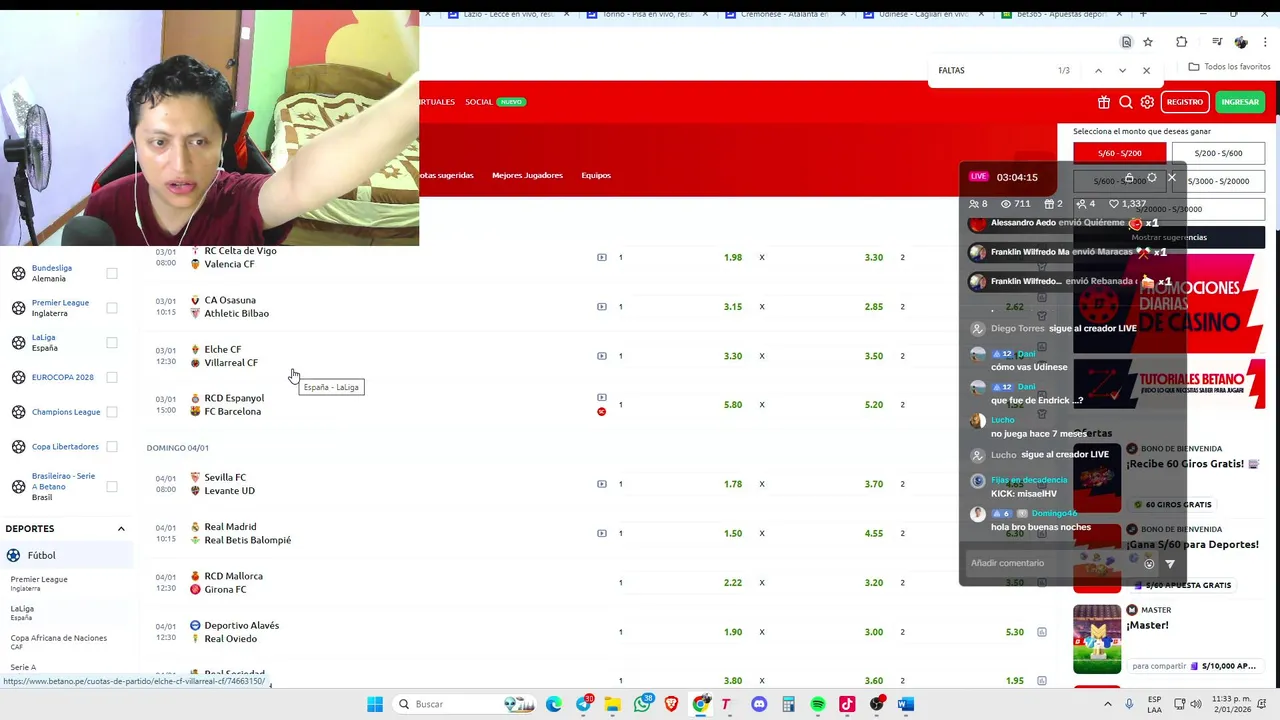Open the Windows Start menu
Viewport: 1280px width, 720px height.
click(x=375, y=704)
